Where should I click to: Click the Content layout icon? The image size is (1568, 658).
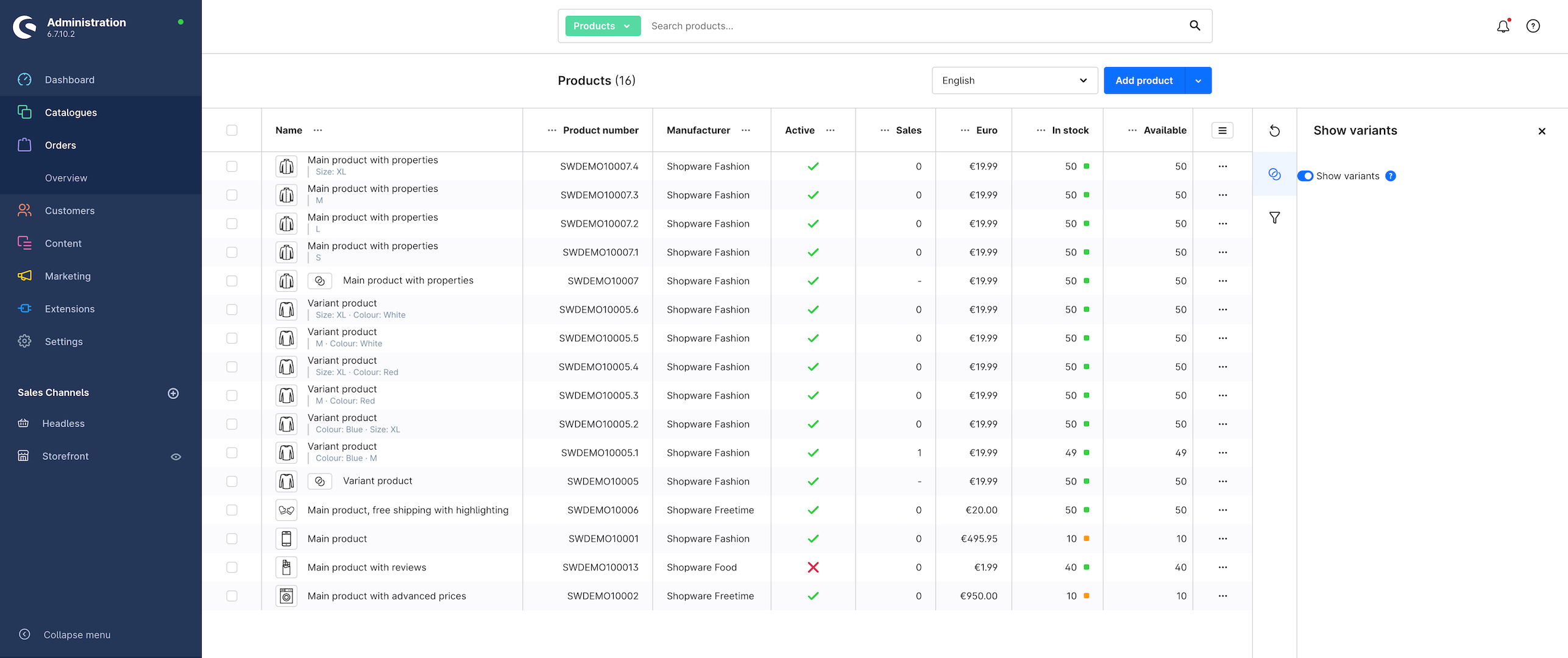coord(24,243)
